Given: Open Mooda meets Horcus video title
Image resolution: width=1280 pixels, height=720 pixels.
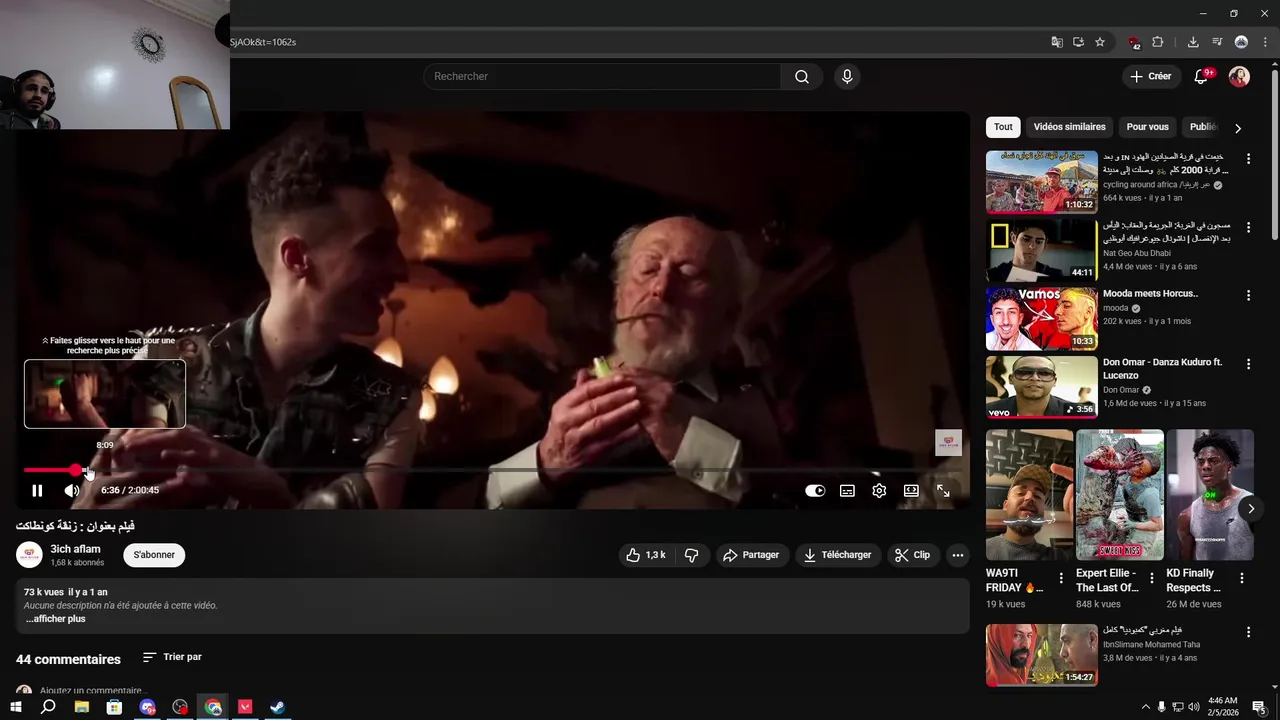Looking at the screenshot, I should click(1150, 294).
